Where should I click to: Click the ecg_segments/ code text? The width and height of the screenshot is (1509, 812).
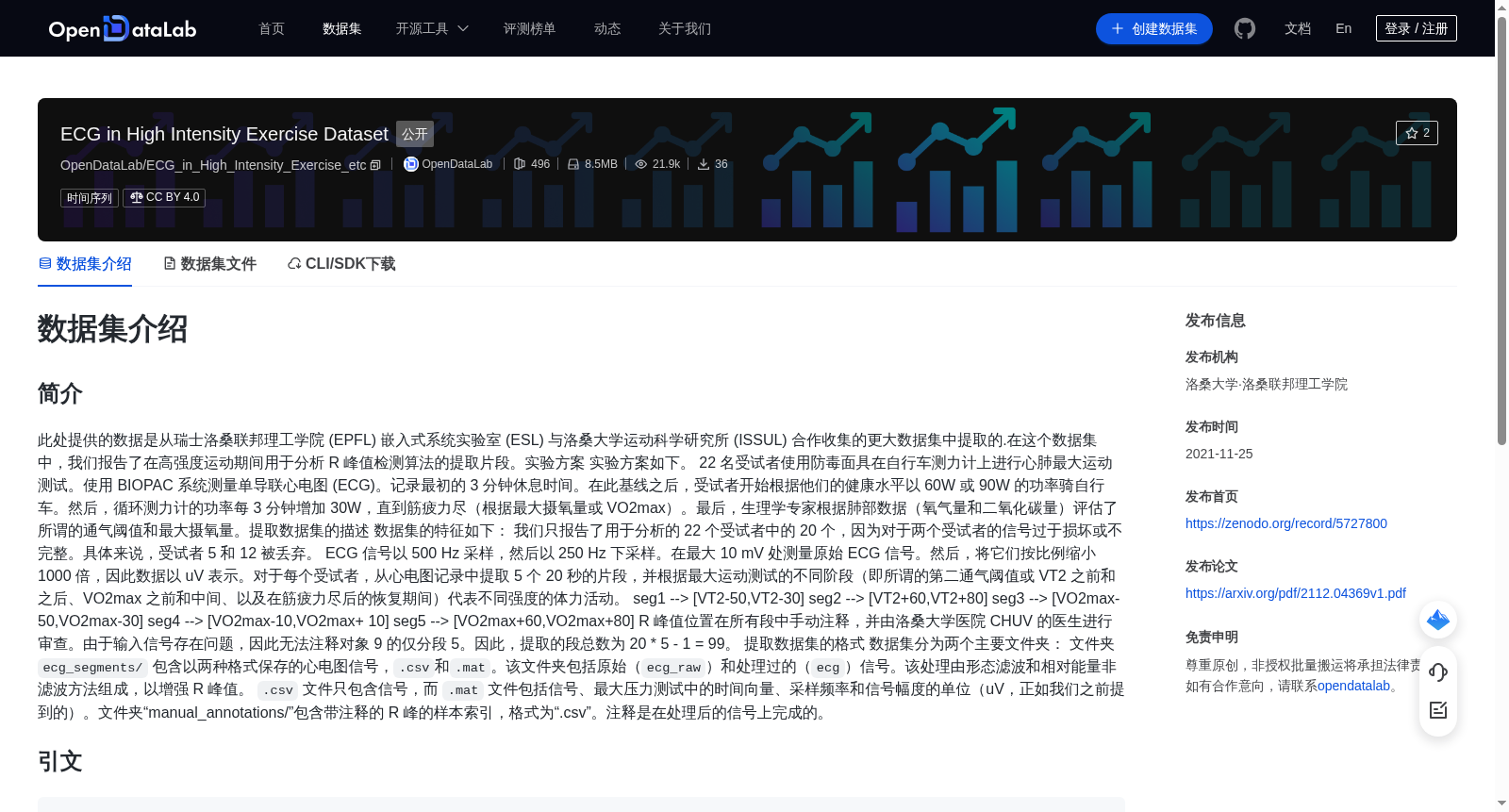pos(92,667)
